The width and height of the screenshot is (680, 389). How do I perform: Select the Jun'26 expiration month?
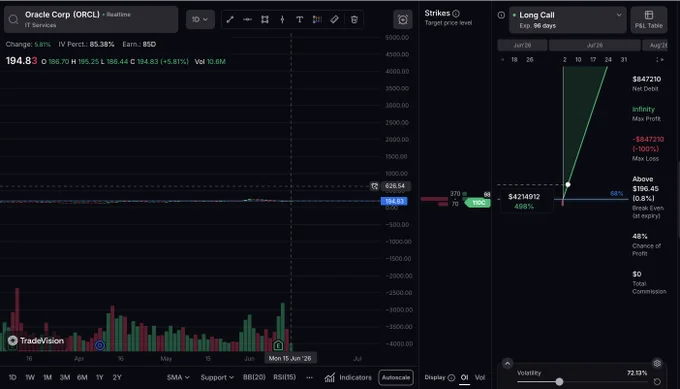pos(522,45)
